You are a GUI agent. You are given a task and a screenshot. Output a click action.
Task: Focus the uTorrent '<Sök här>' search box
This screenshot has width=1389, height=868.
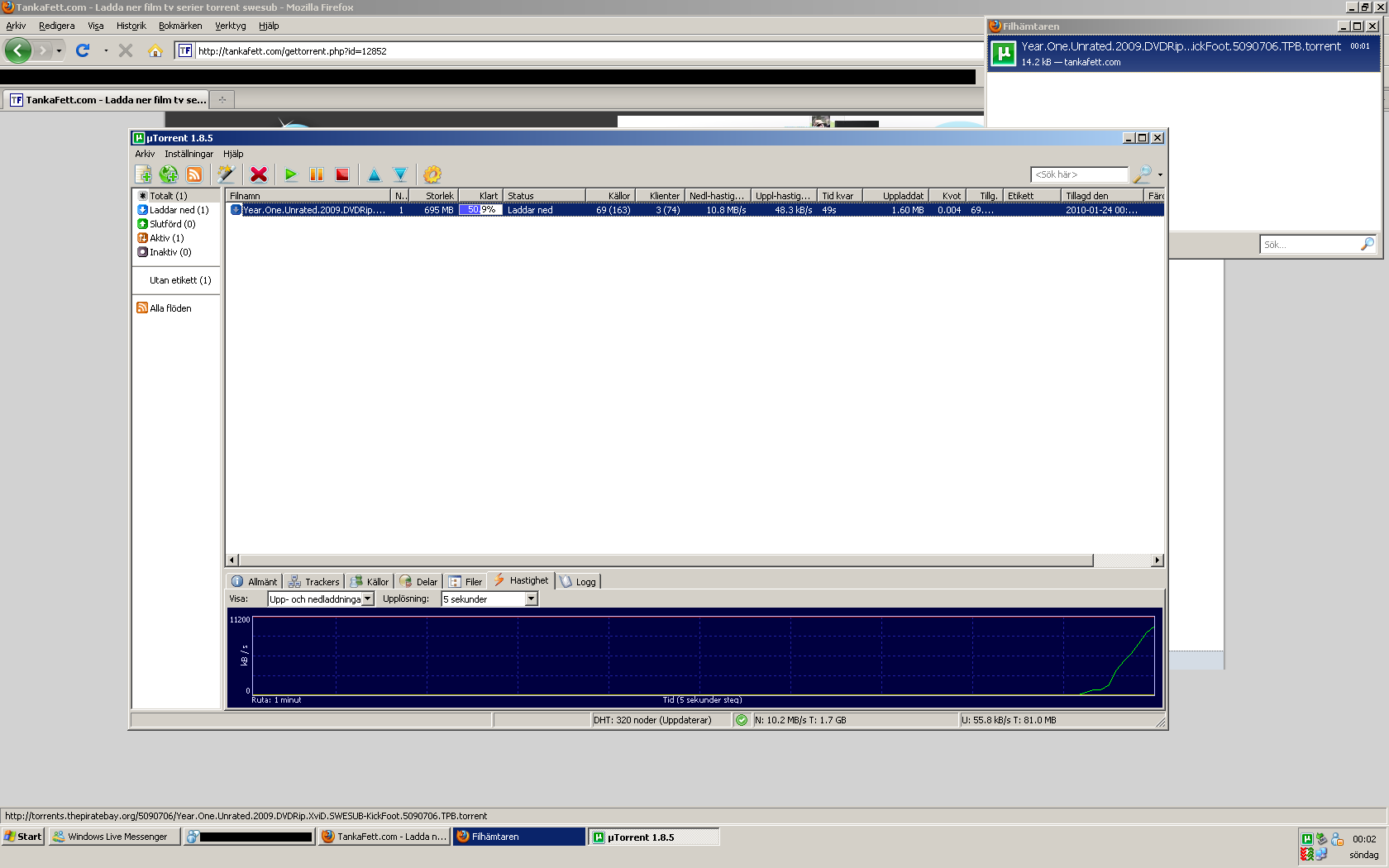coord(1080,174)
